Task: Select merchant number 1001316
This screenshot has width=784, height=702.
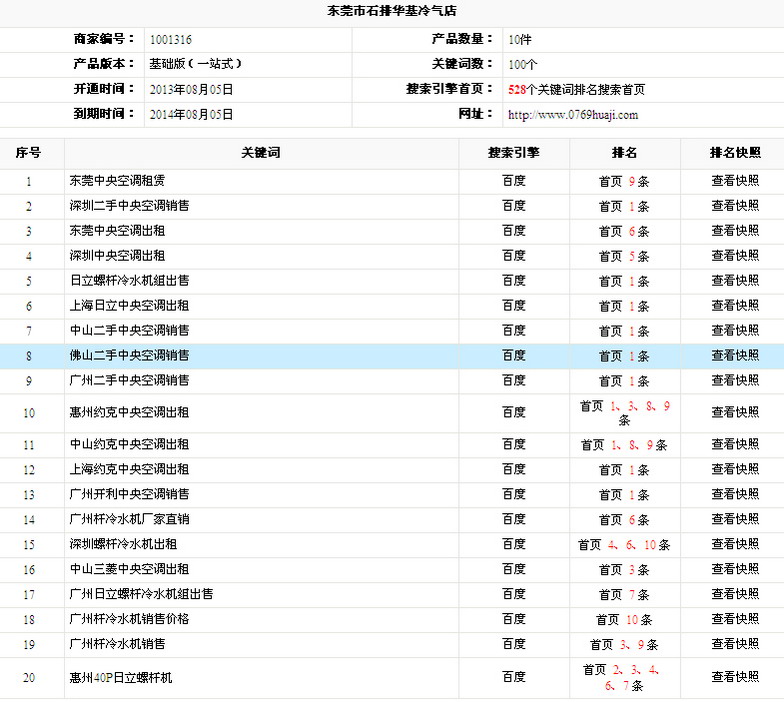Action: point(170,40)
